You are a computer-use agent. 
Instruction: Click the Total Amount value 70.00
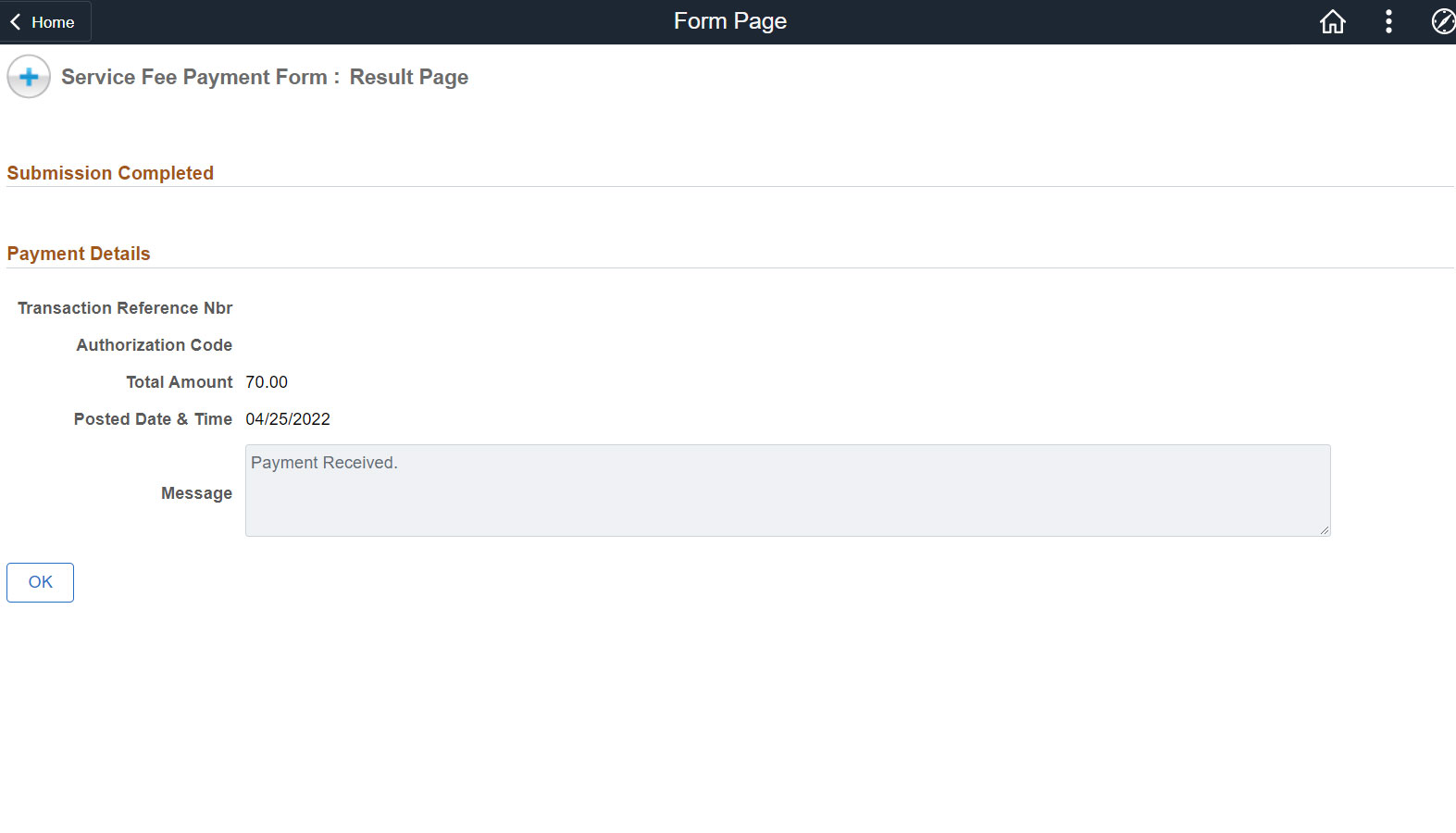click(267, 382)
